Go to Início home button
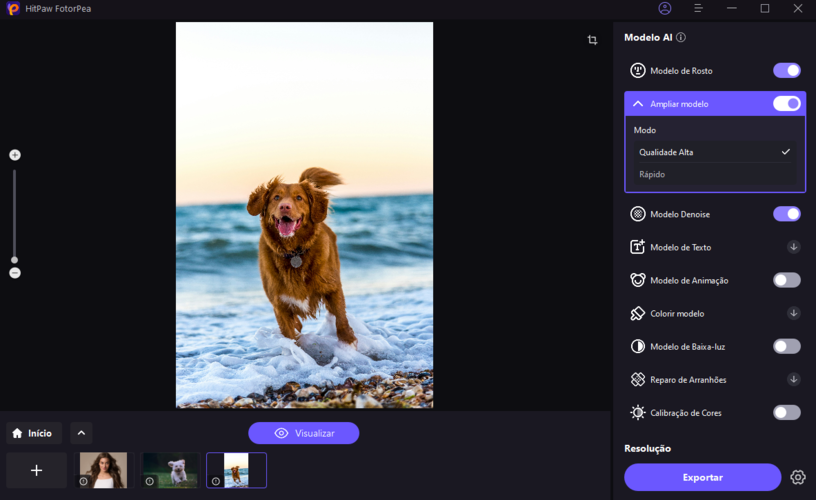816x500 pixels. [x=34, y=433]
